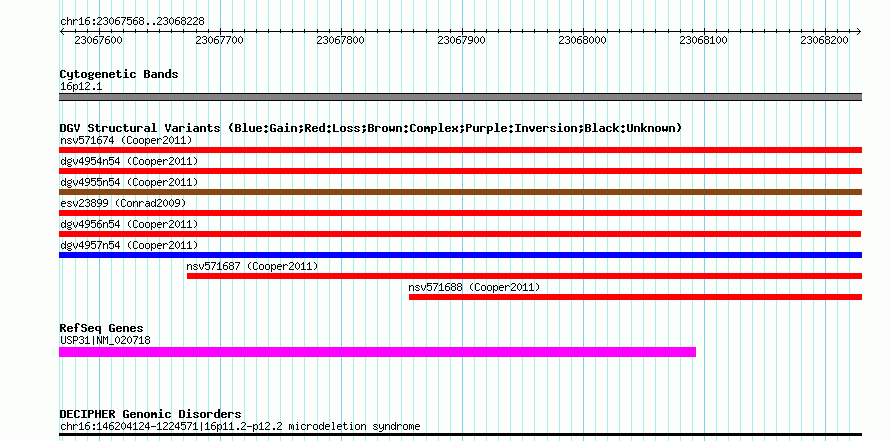Select the USP31|NM_020718 gene label
The height and width of the screenshot is (441, 890).
point(105,341)
